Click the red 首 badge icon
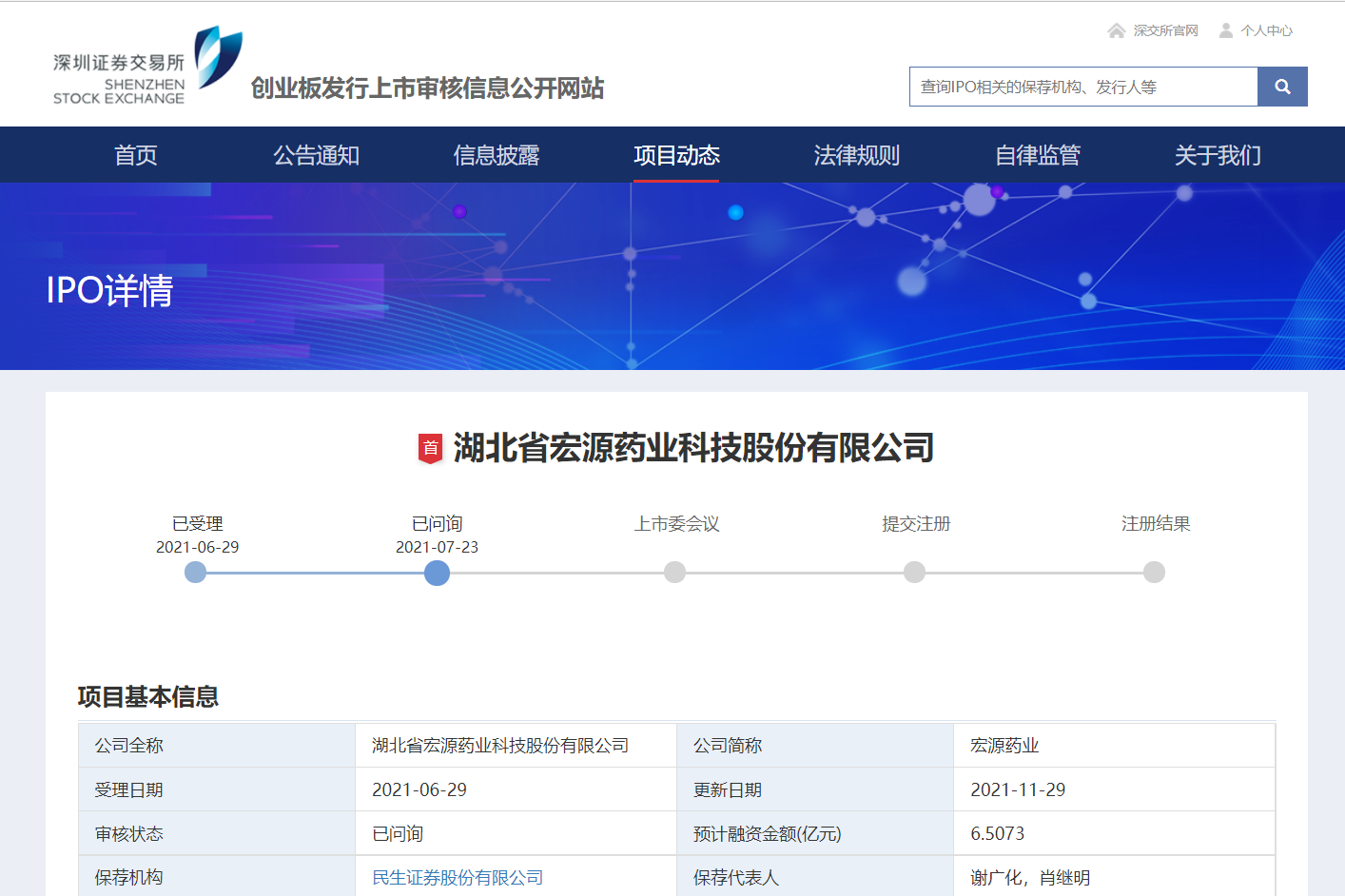1345x896 pixels. pos(431,448)
